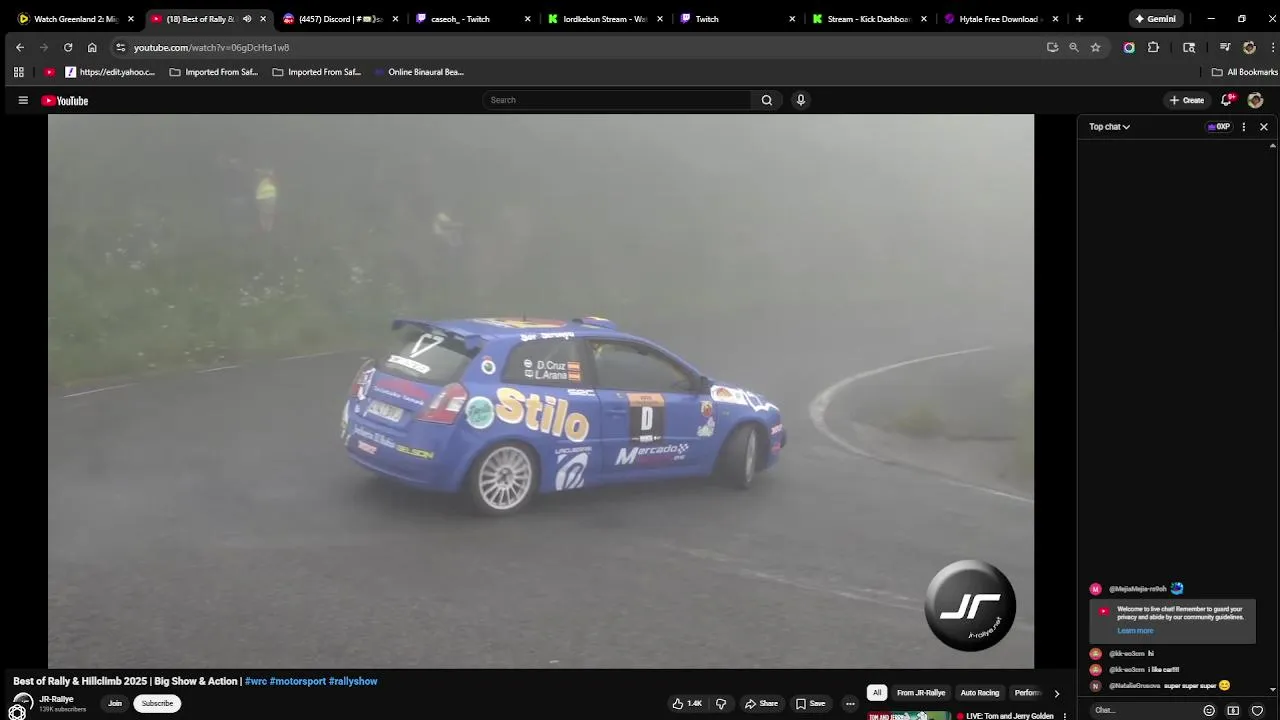Click the colorful ring extension icon
This screenshot has width=1280, height=720.
click(x=1129, y=47)
